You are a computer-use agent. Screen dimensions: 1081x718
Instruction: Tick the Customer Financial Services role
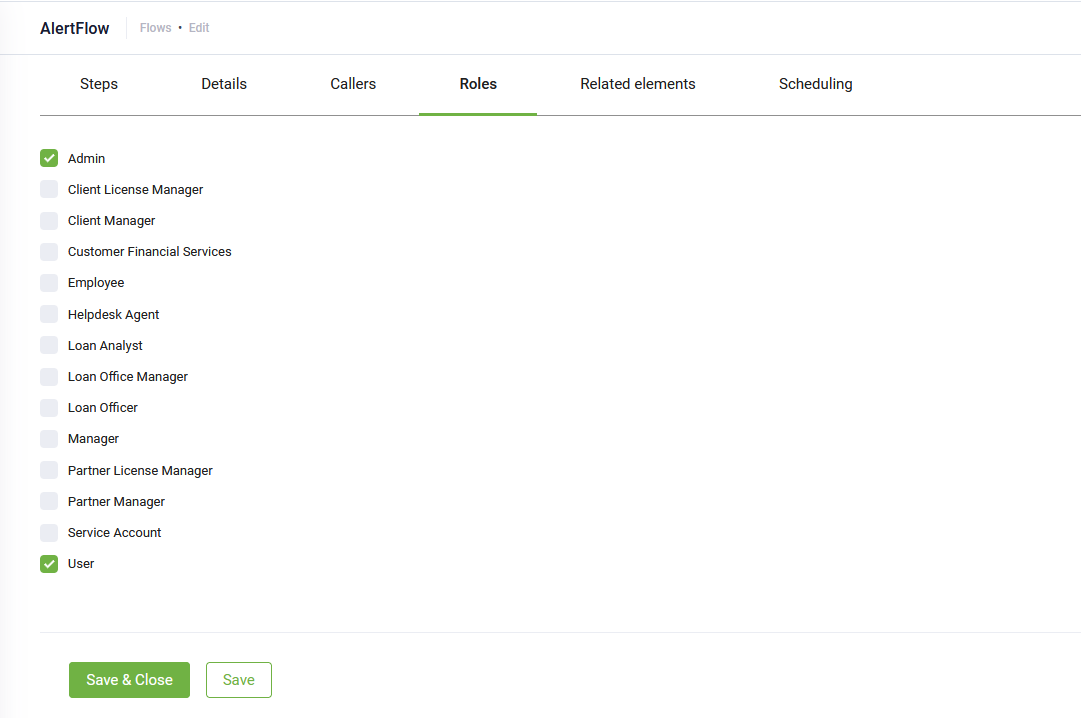pos(49,252)
